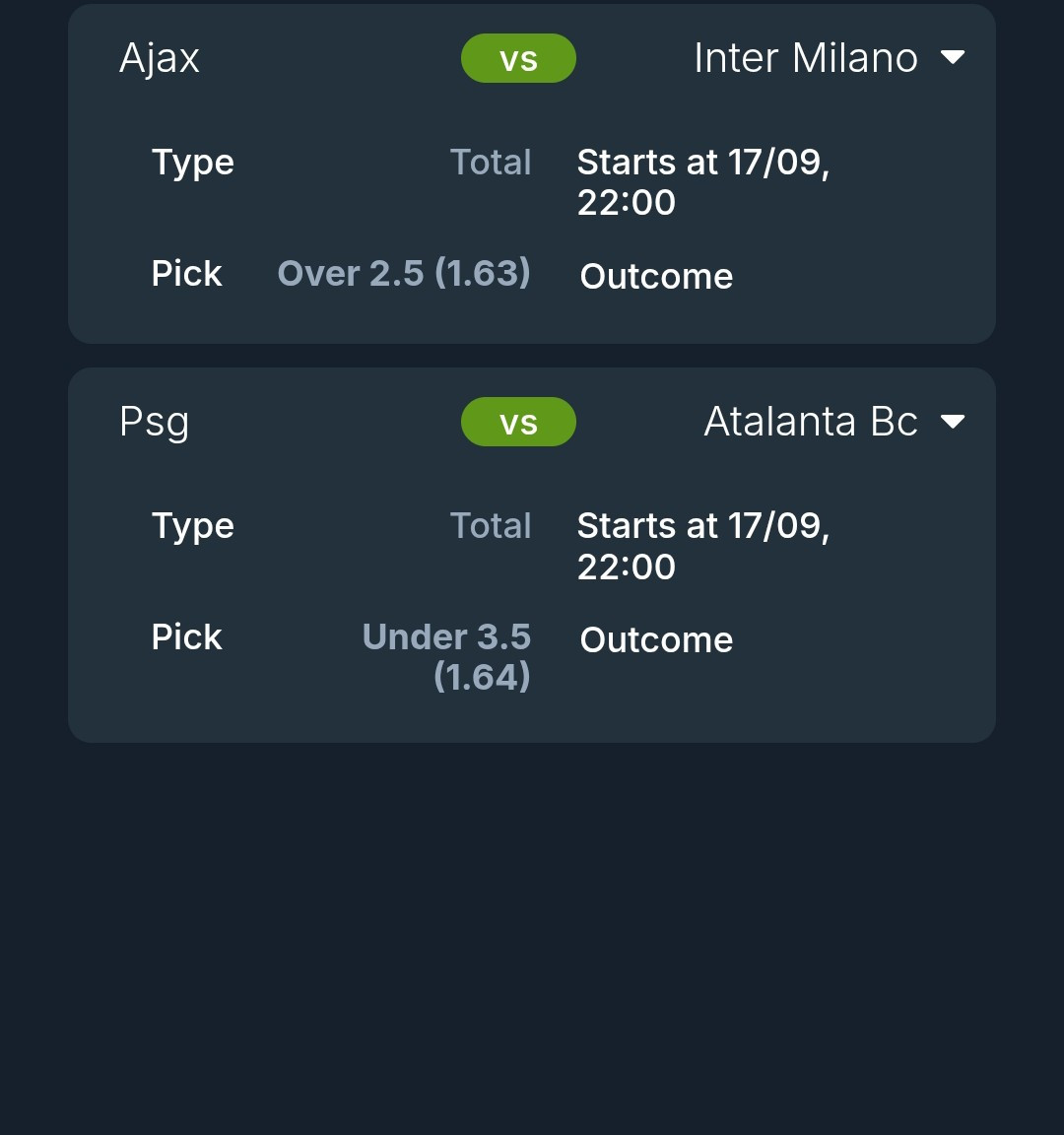1064x1135 pixels.
Task: Click the Type label in Psg card
Action: point(193,526)
